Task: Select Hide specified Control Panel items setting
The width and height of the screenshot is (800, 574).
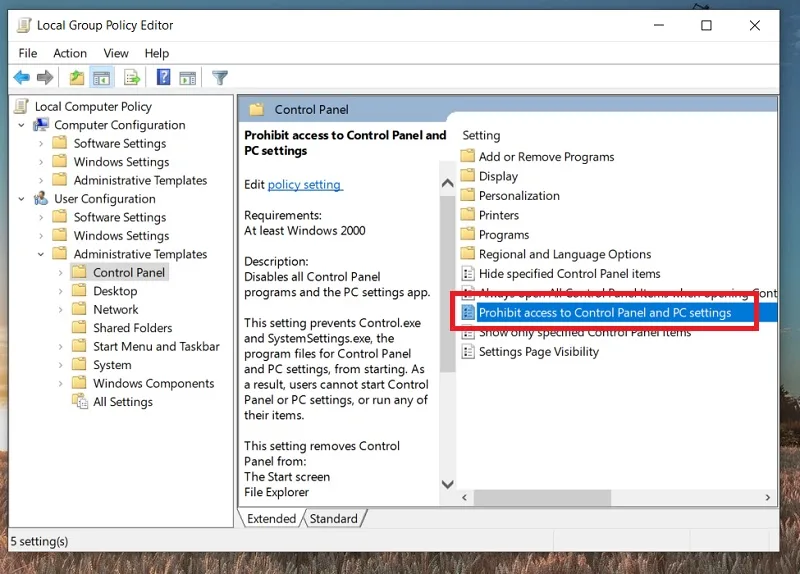Action: click(569, 273)
